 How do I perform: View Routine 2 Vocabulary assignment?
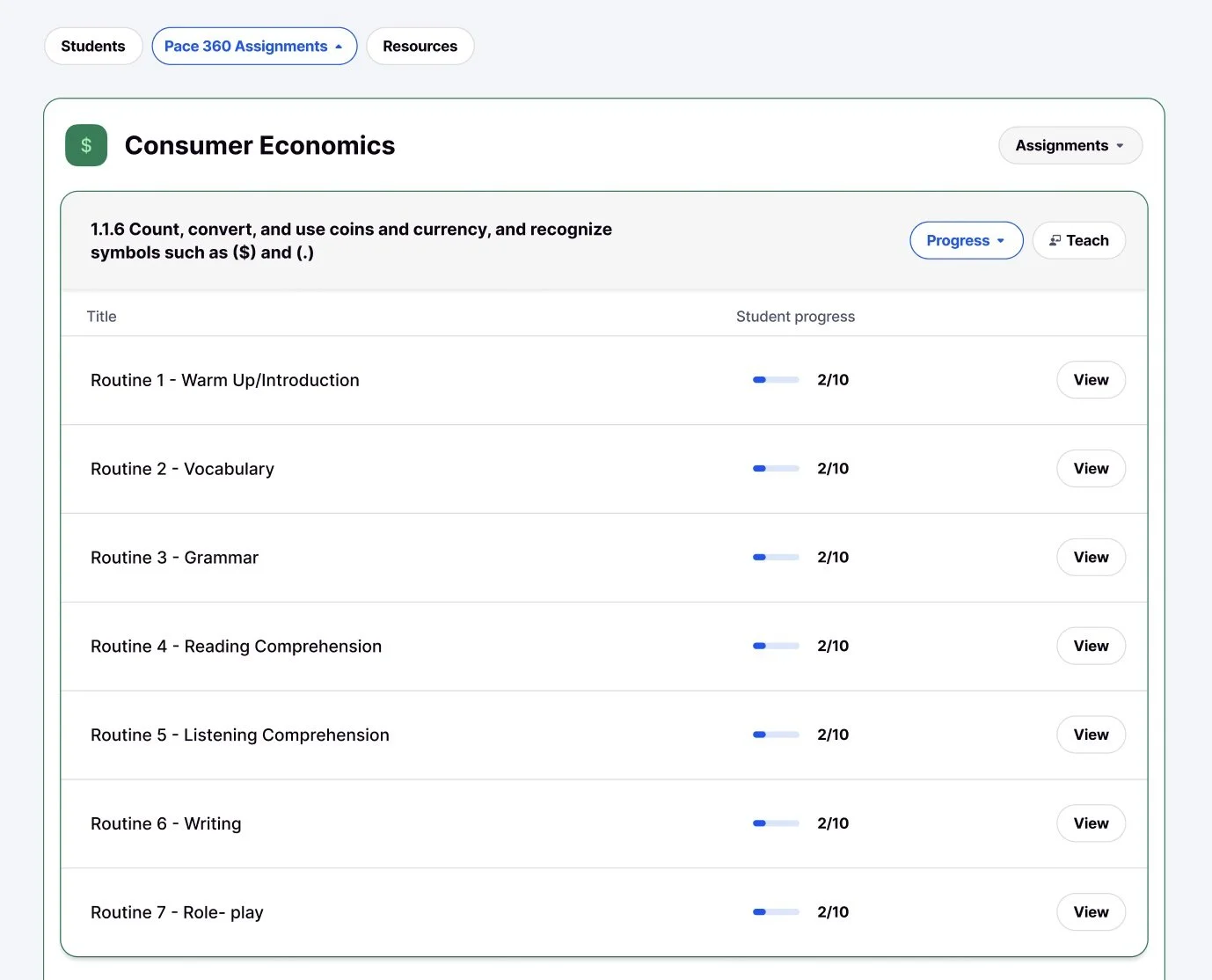click(1091, 469)
